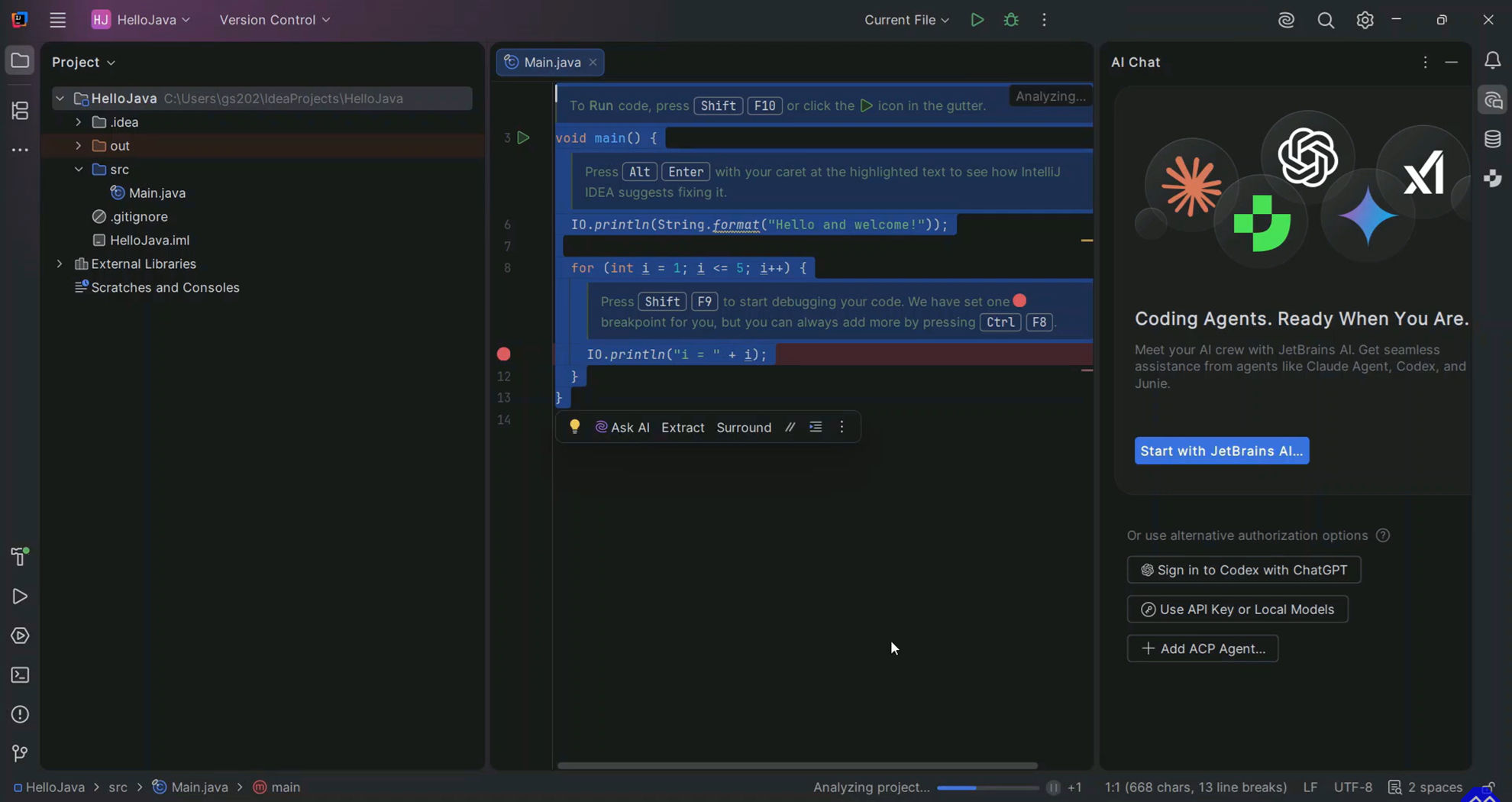Open the Notifications bell
Viewport: 1512px width, 802px height.
coord(1492,60)
